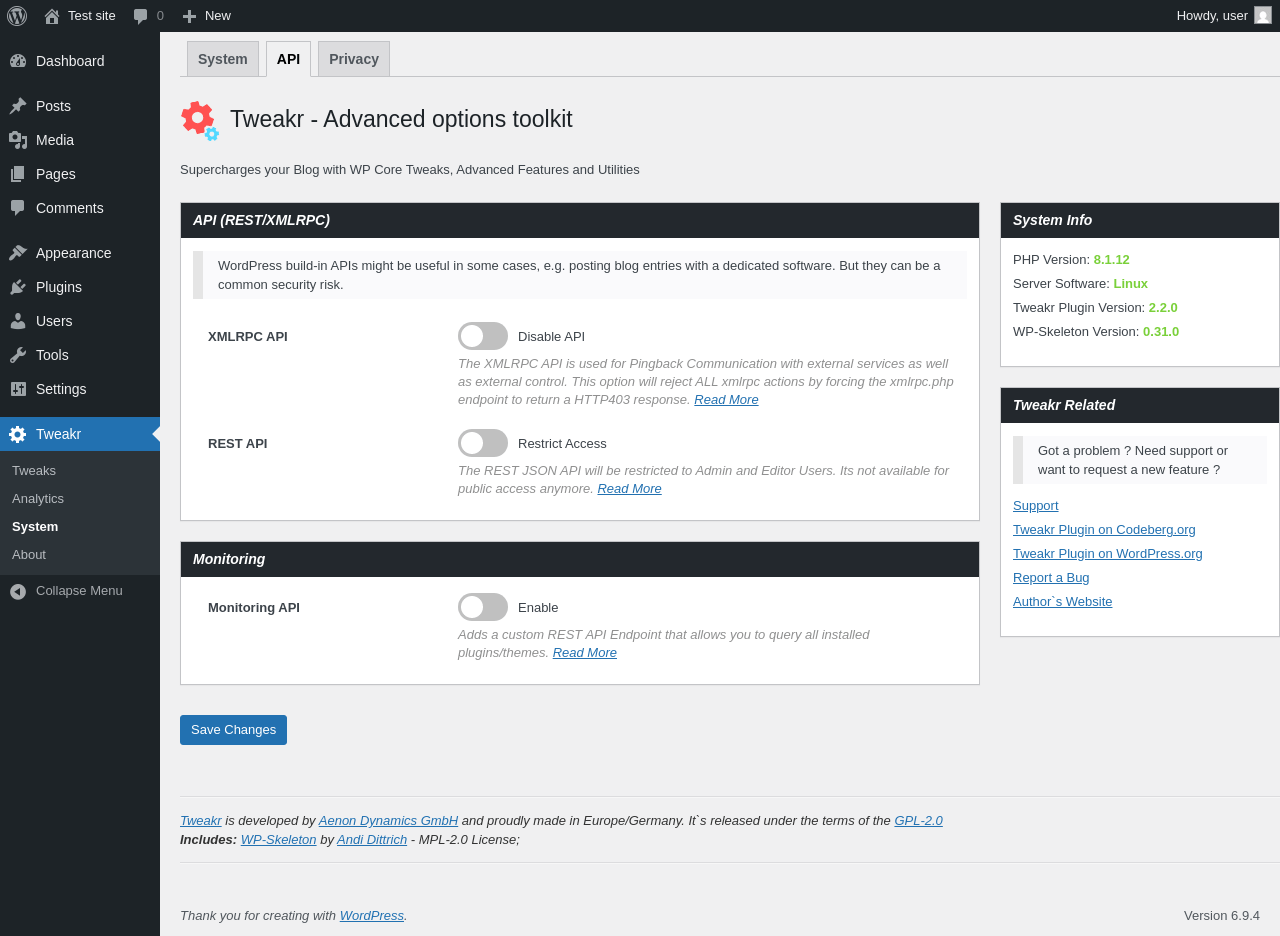Click the Tweakr gear icon in sidebar
1280x936 pixels.
[x=18, y=434]
